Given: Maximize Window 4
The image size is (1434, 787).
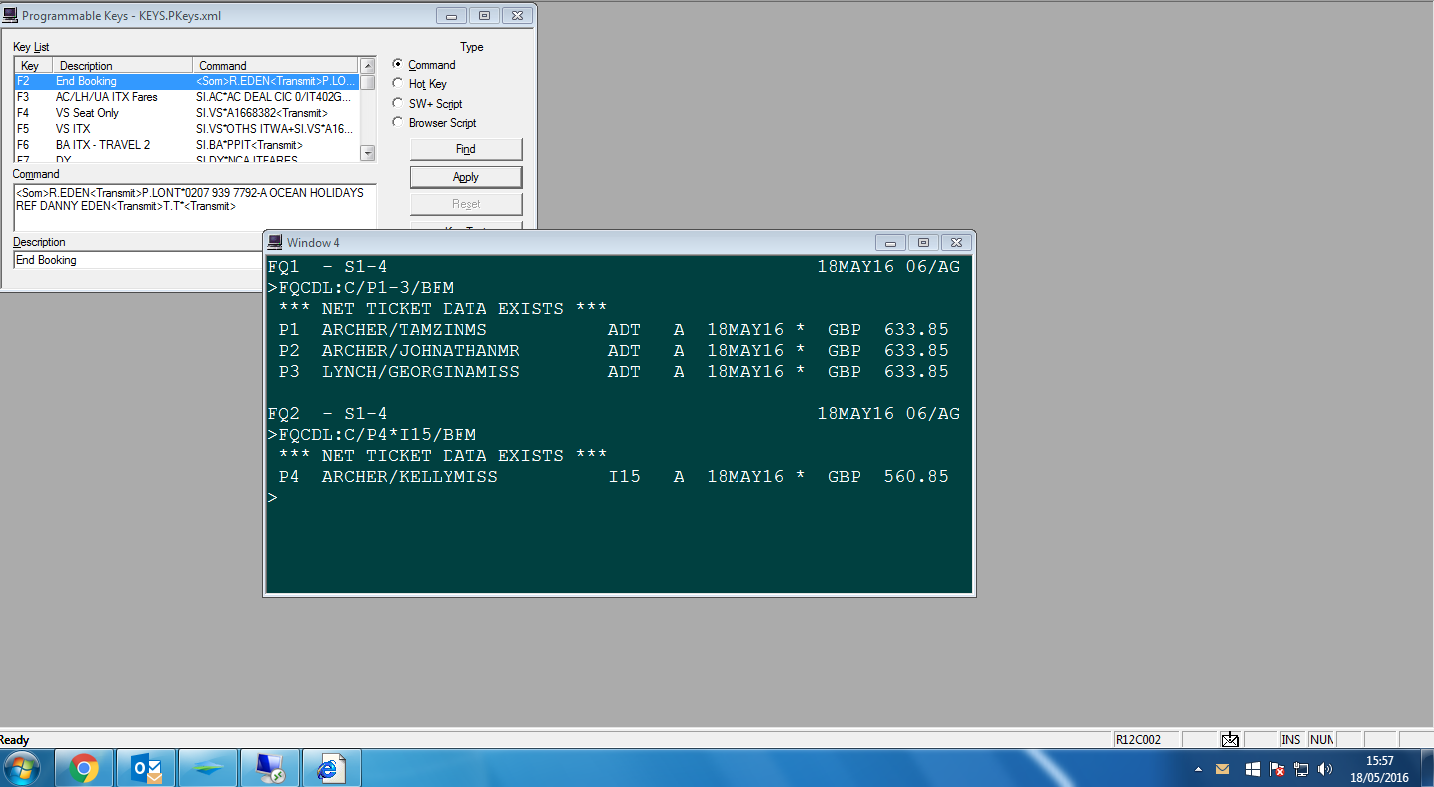Looking at the screenshot, I should (x=923, y=242).
